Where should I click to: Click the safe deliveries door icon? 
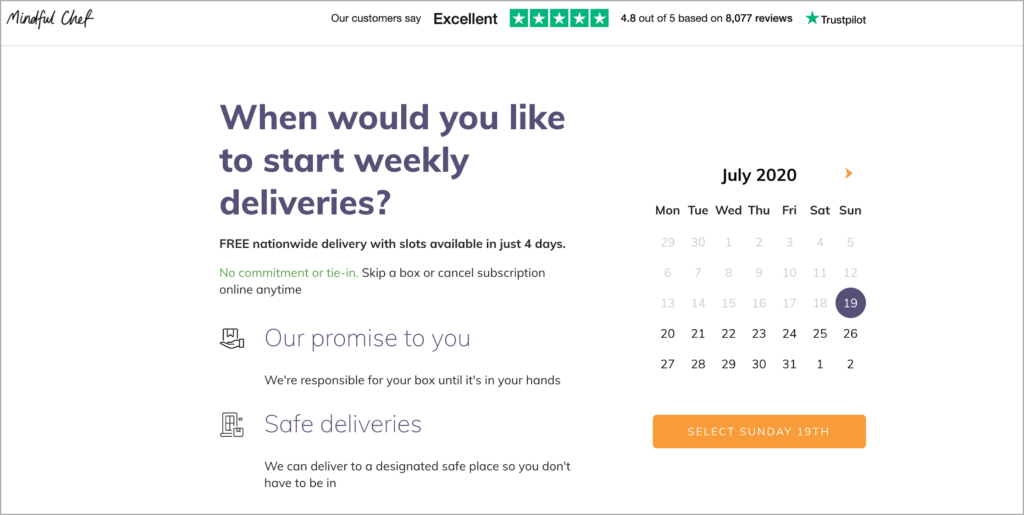tap(232, 425)
